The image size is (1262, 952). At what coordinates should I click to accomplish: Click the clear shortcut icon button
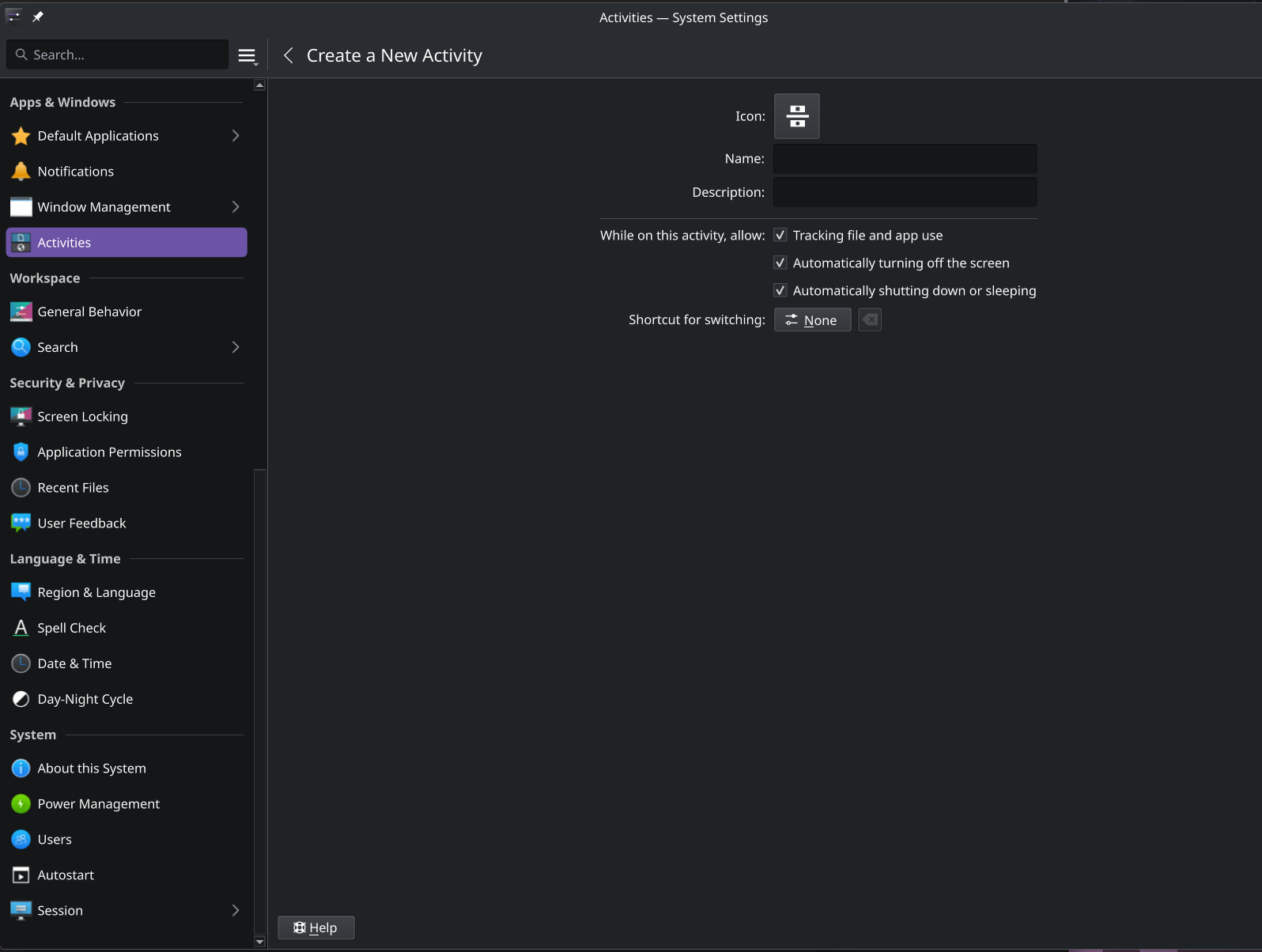[x=870, y=319]
